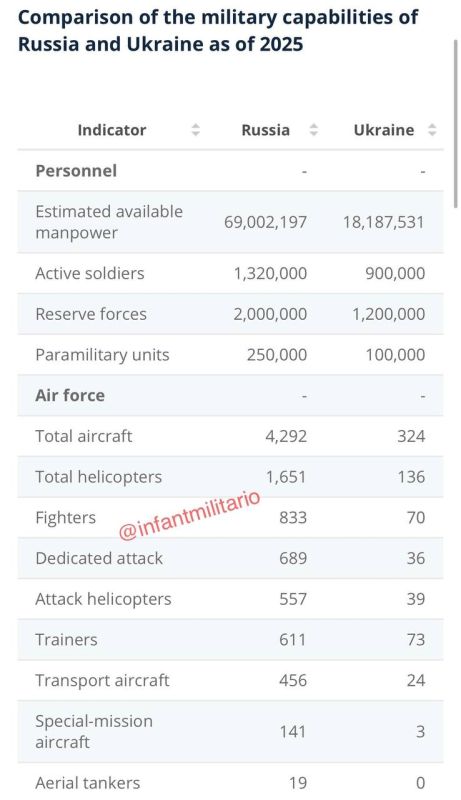This screenshot has width=461, height=800.
Task: Click the @infantmilitario watermark
Action: tap(189, 515)
